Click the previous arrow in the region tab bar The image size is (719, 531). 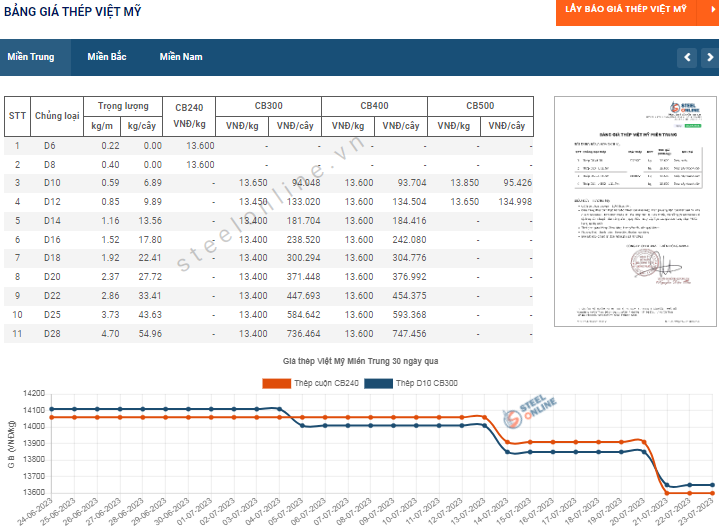point(687,57)
